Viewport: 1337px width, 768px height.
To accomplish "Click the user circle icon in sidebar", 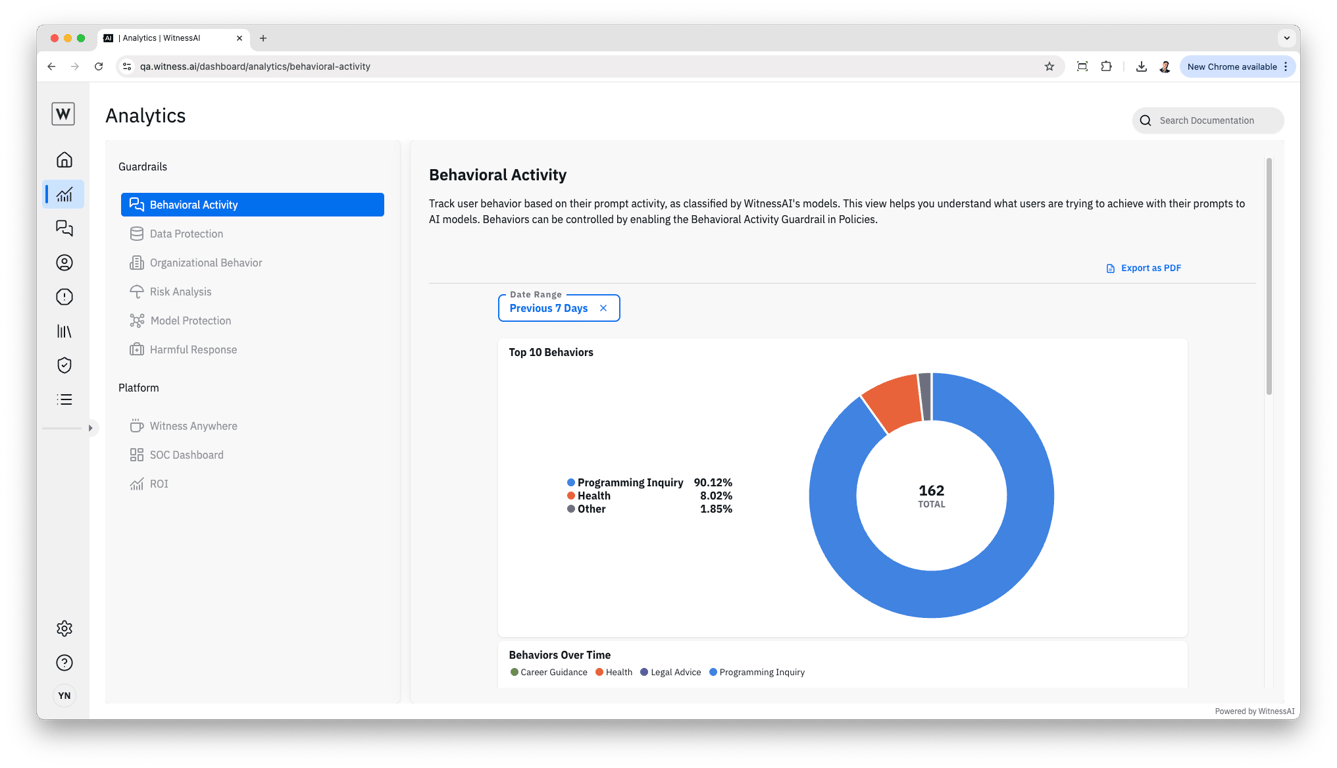I will coord(64,263).
